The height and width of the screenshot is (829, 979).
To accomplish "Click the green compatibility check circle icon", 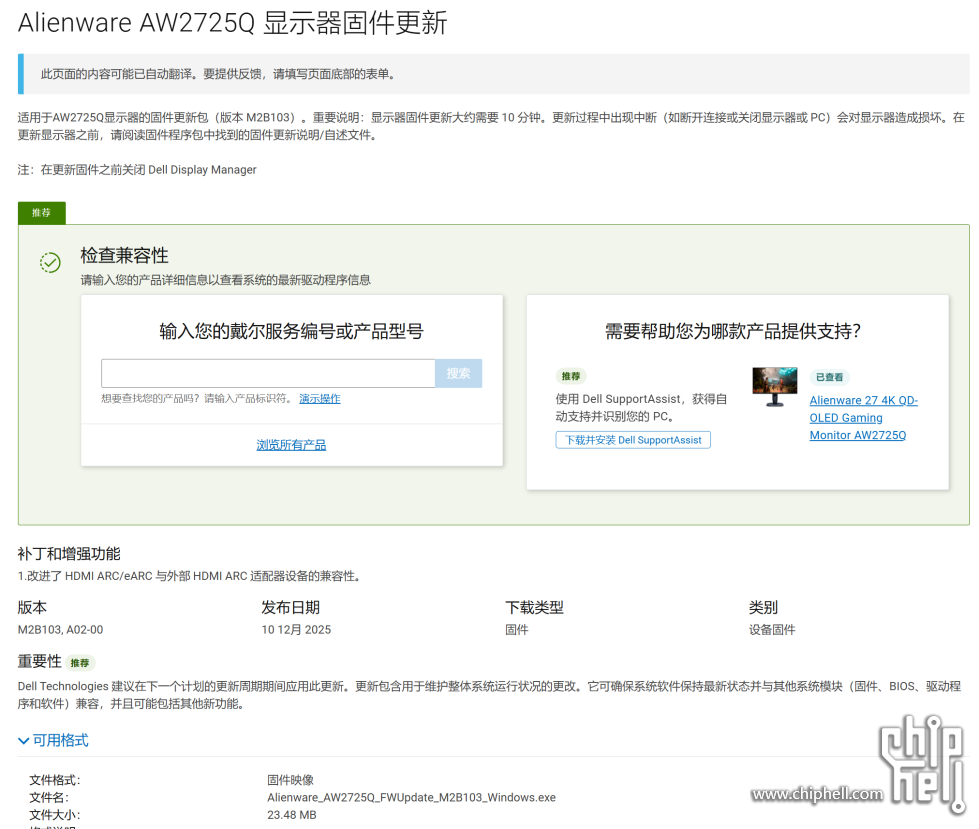I will click(50, 262).
